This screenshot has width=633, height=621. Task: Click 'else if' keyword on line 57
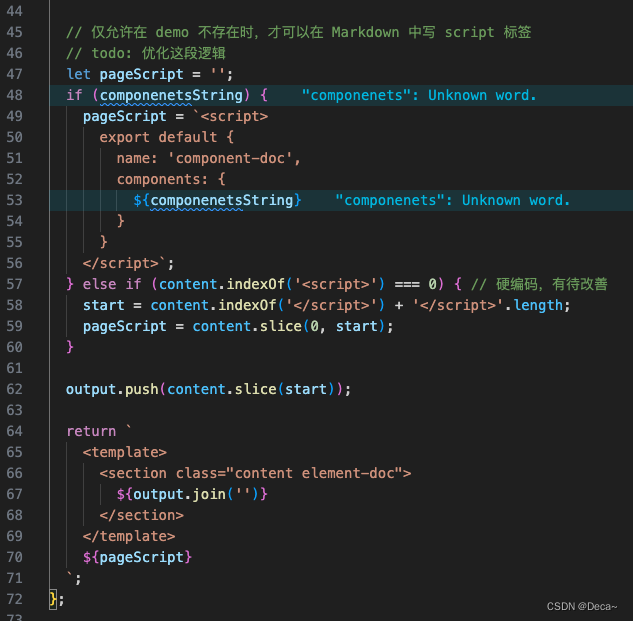pyautogui.click(x=112, y=284)
